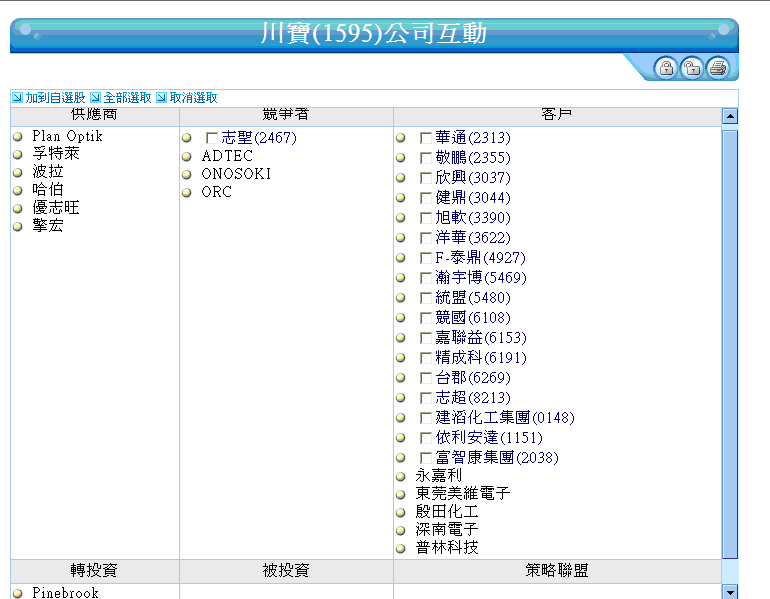Check the box for F-泰鼎(4927)

pyautogui.click(x=426, y=258)
